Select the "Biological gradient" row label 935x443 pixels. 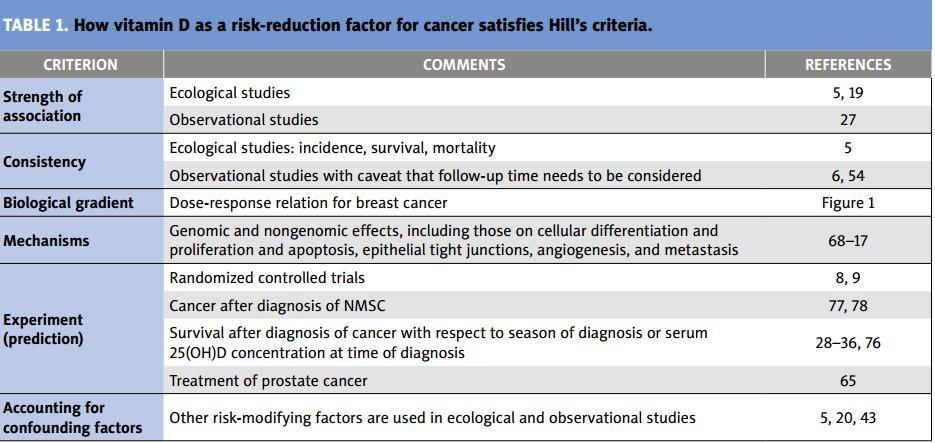(68, 203)
